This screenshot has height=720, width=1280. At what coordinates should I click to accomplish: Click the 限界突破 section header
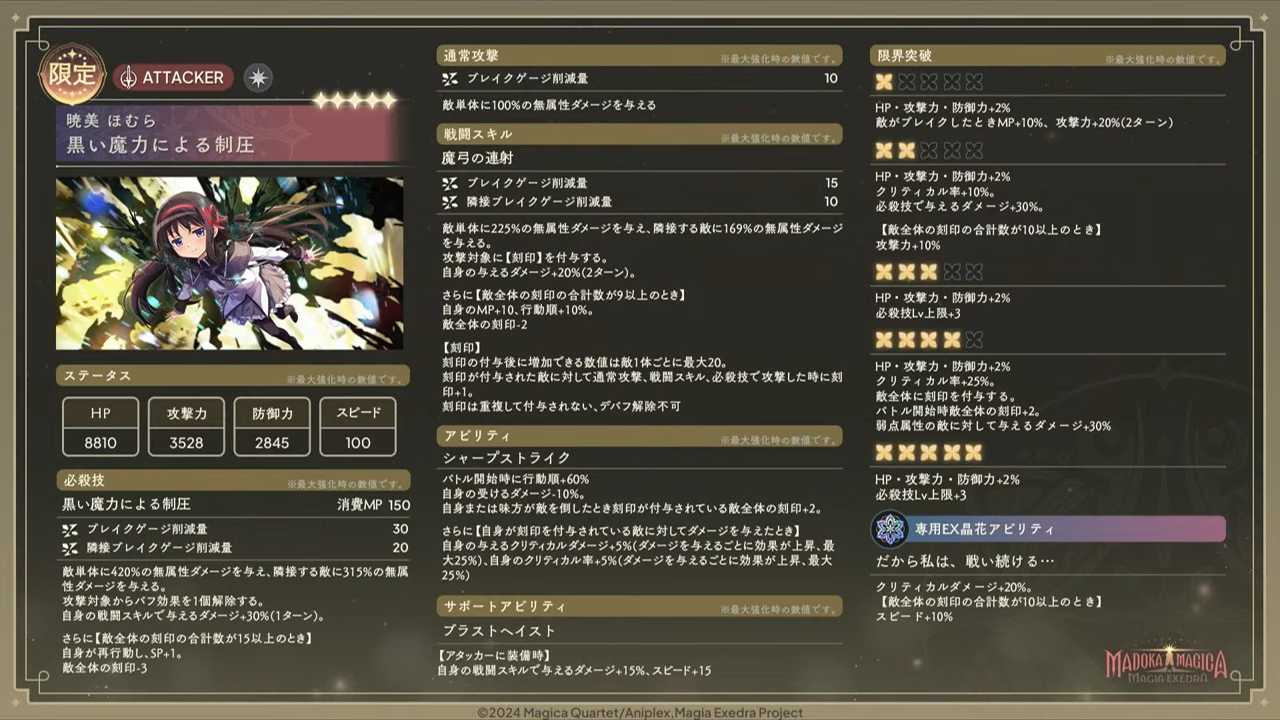pos(1048,56)
